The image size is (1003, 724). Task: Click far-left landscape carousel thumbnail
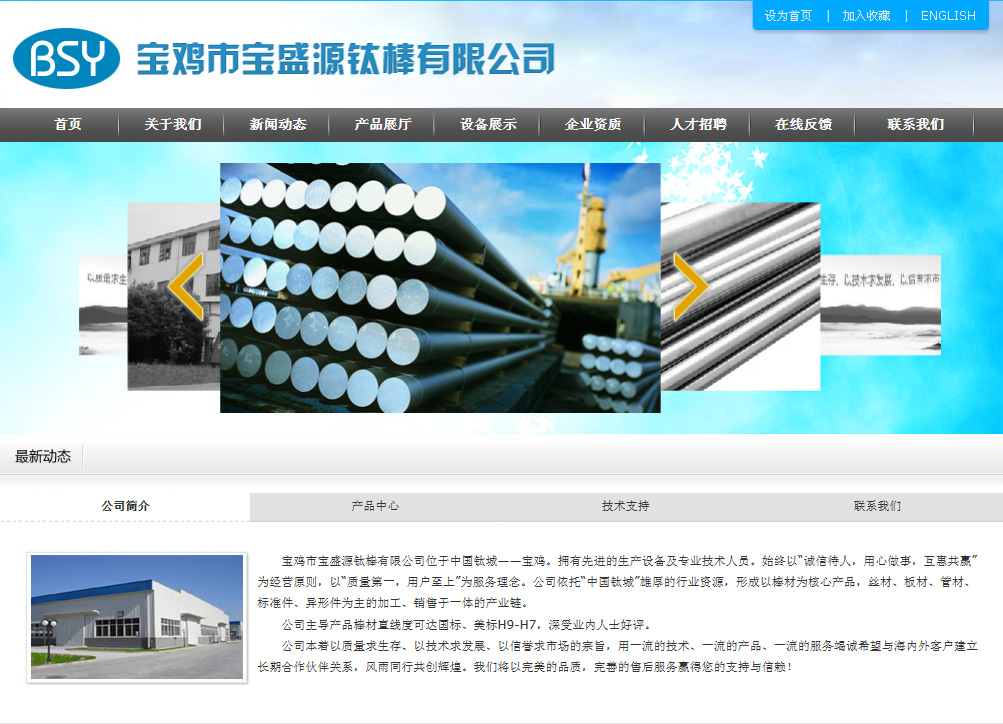click(103, 305)
